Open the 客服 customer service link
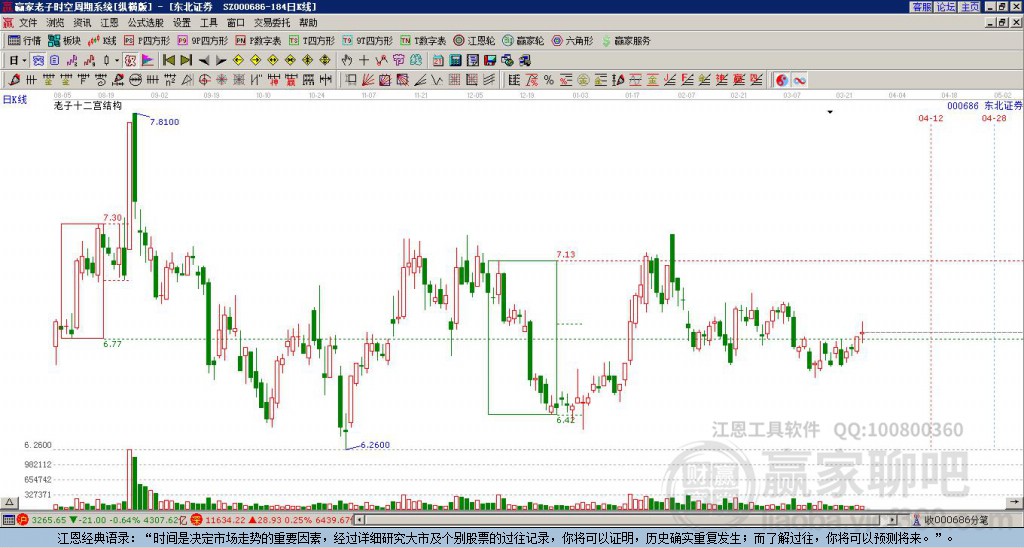 point(921,7)
